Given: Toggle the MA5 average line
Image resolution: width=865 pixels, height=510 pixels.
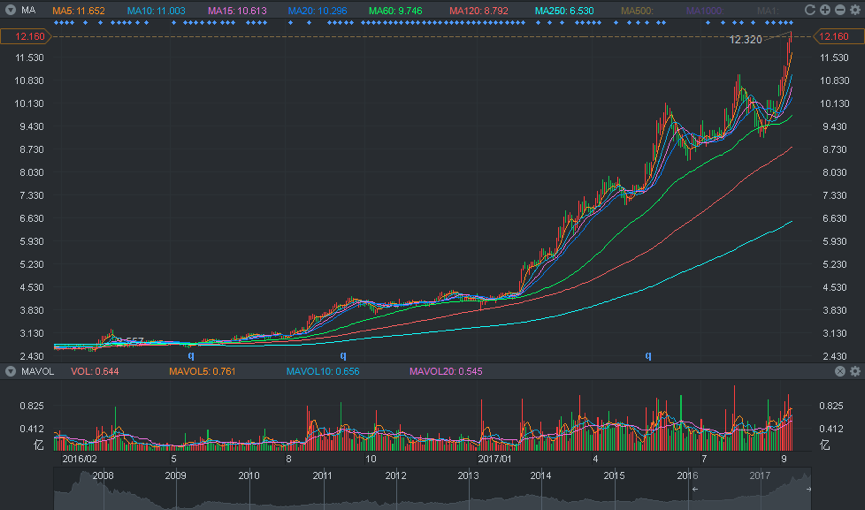Looking at the screenshot, I should (78, 10).
